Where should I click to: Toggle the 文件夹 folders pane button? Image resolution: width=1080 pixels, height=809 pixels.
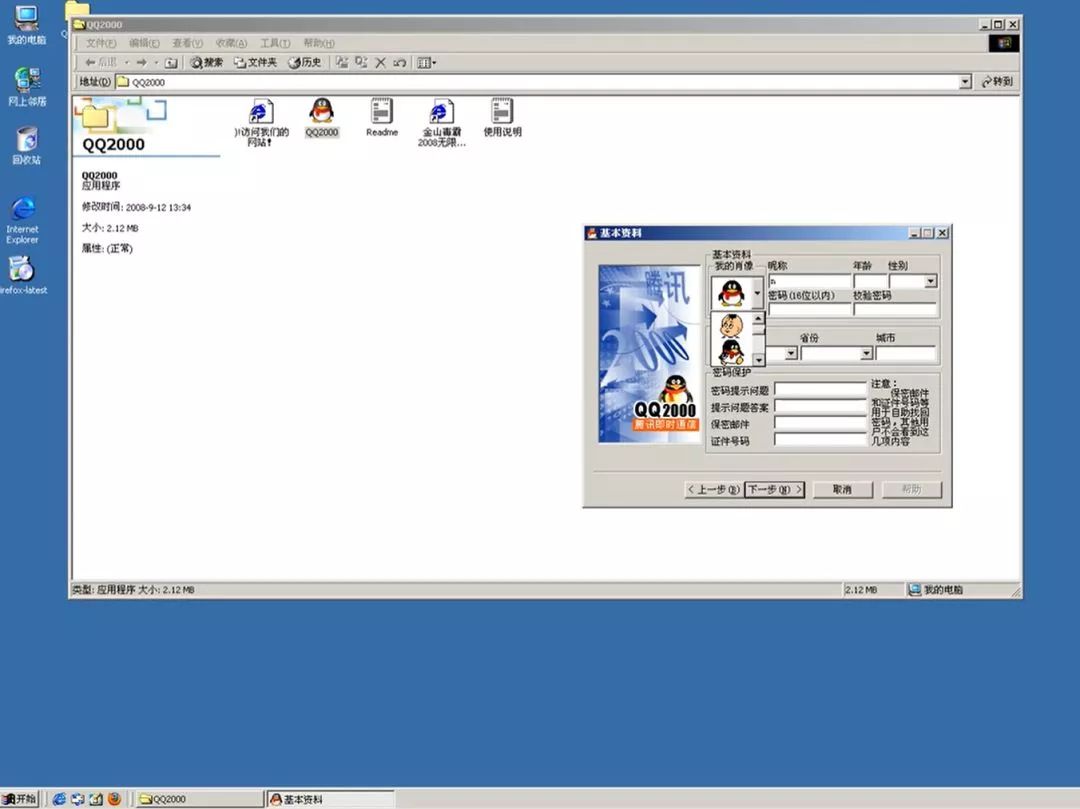255,63
